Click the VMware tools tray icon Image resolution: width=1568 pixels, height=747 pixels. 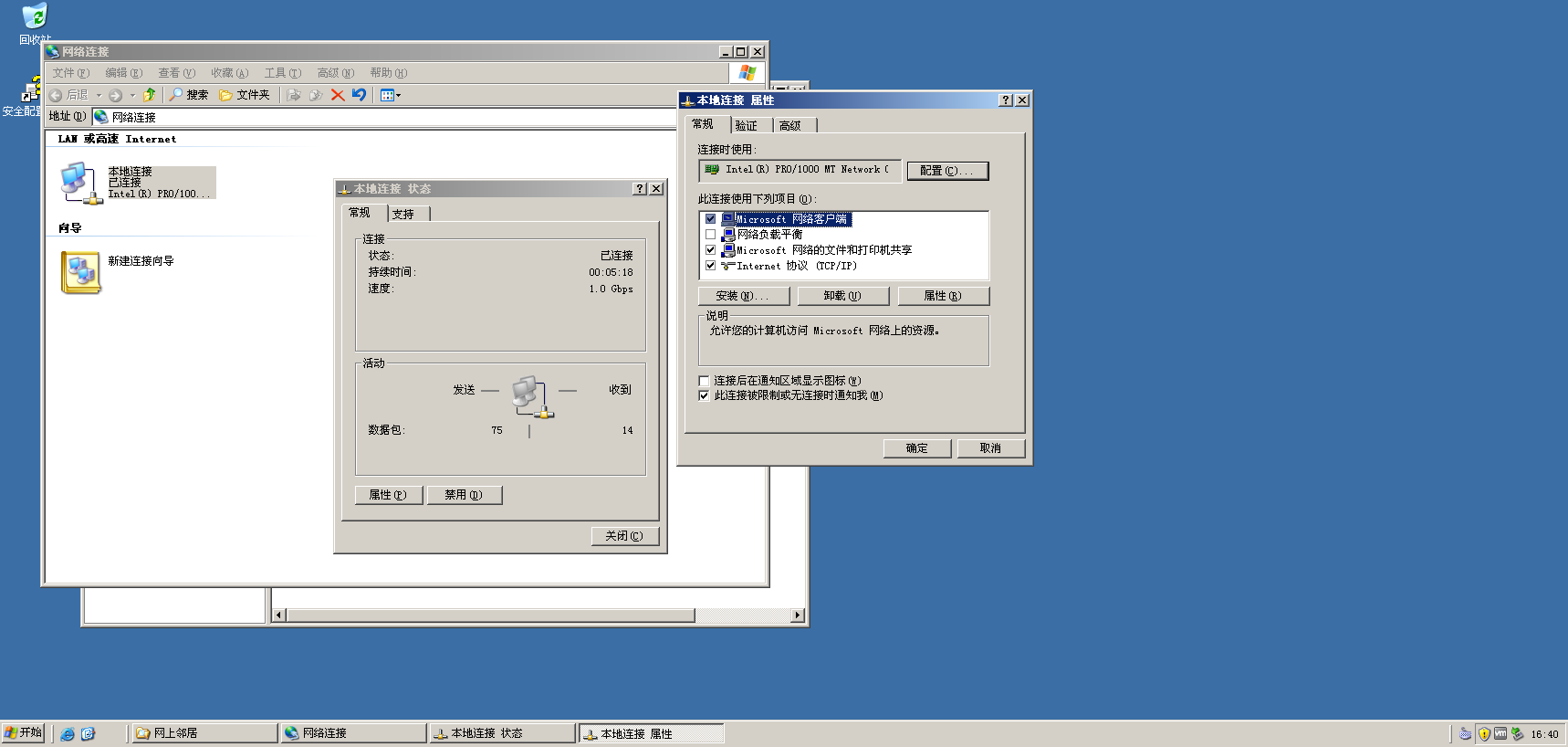point(1500,733)
